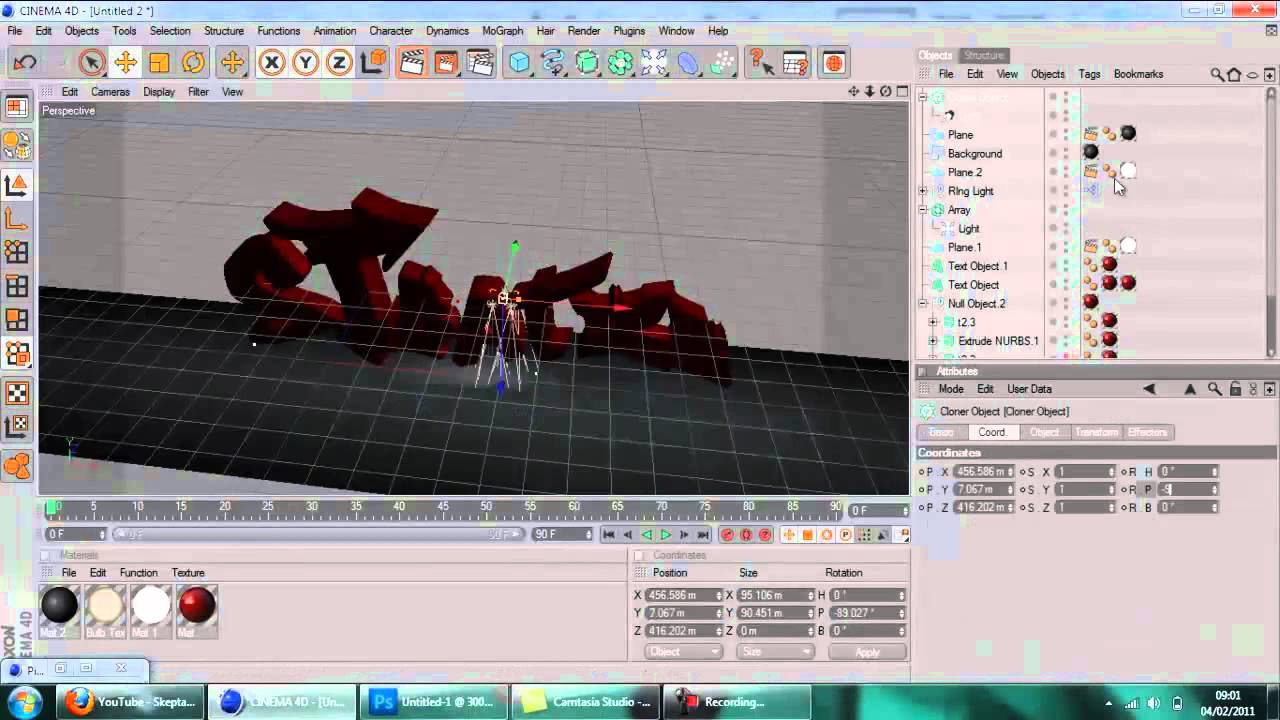Click the search icon in Object Manager

[1217, 74]
